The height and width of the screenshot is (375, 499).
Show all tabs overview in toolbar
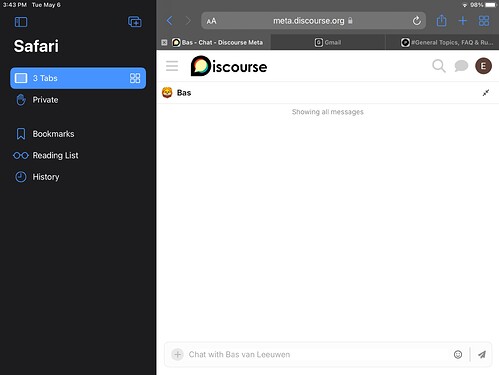[x=484, y=21]
